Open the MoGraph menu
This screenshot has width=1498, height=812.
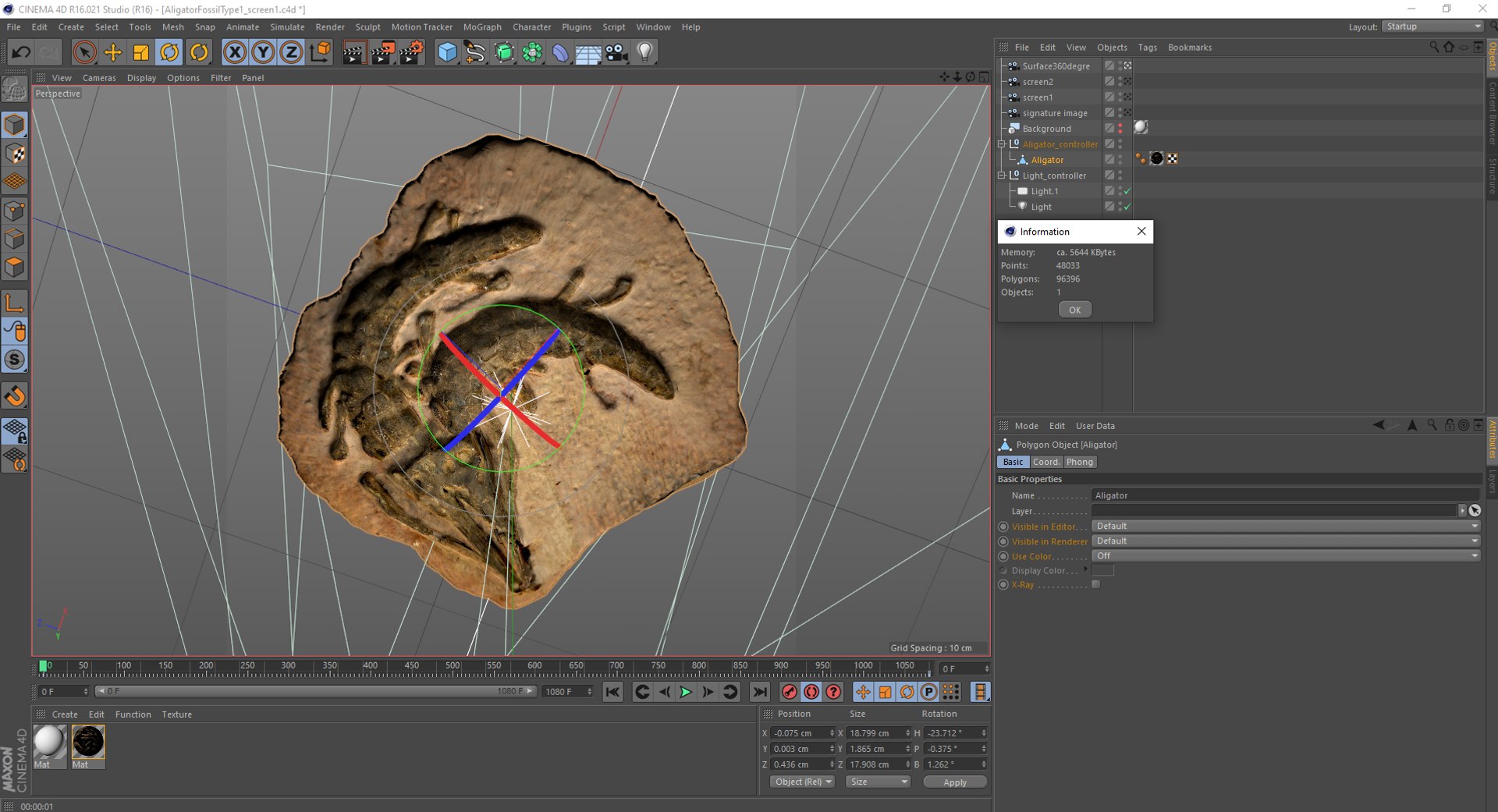(x=482, y=27)
